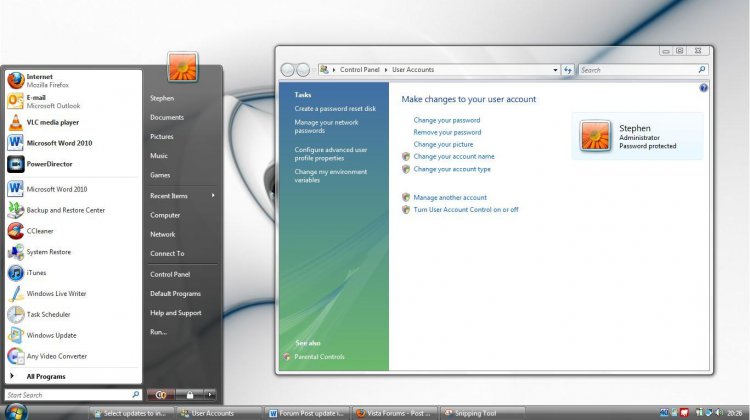
Task: Click the Start Search input field
Action: [68, 395]
